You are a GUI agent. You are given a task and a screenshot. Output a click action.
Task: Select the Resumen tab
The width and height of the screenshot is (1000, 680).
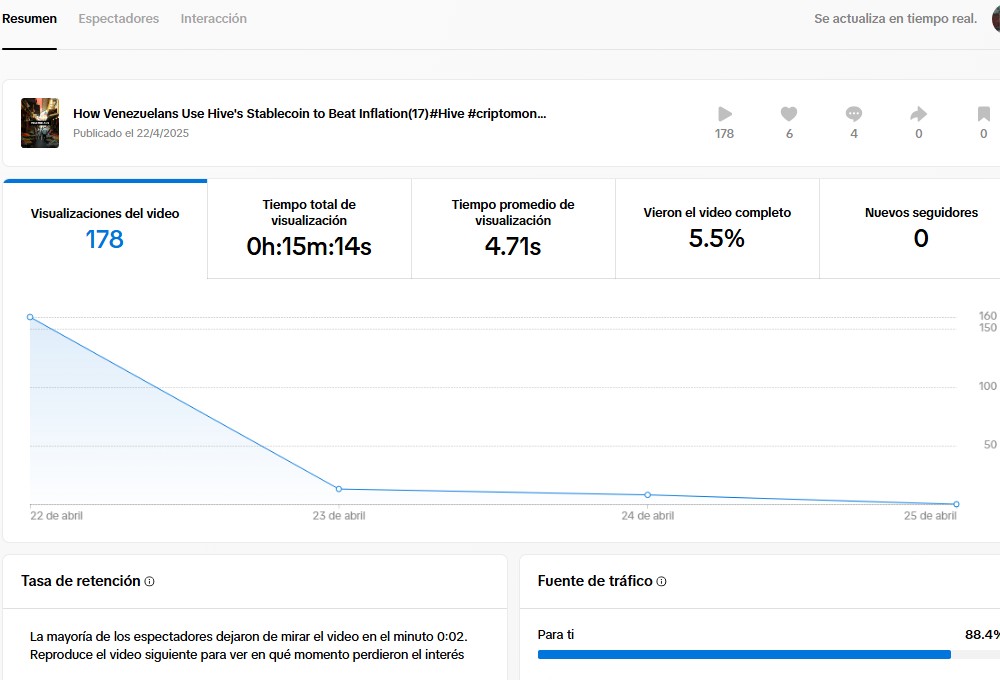click(x=29, y=18)
